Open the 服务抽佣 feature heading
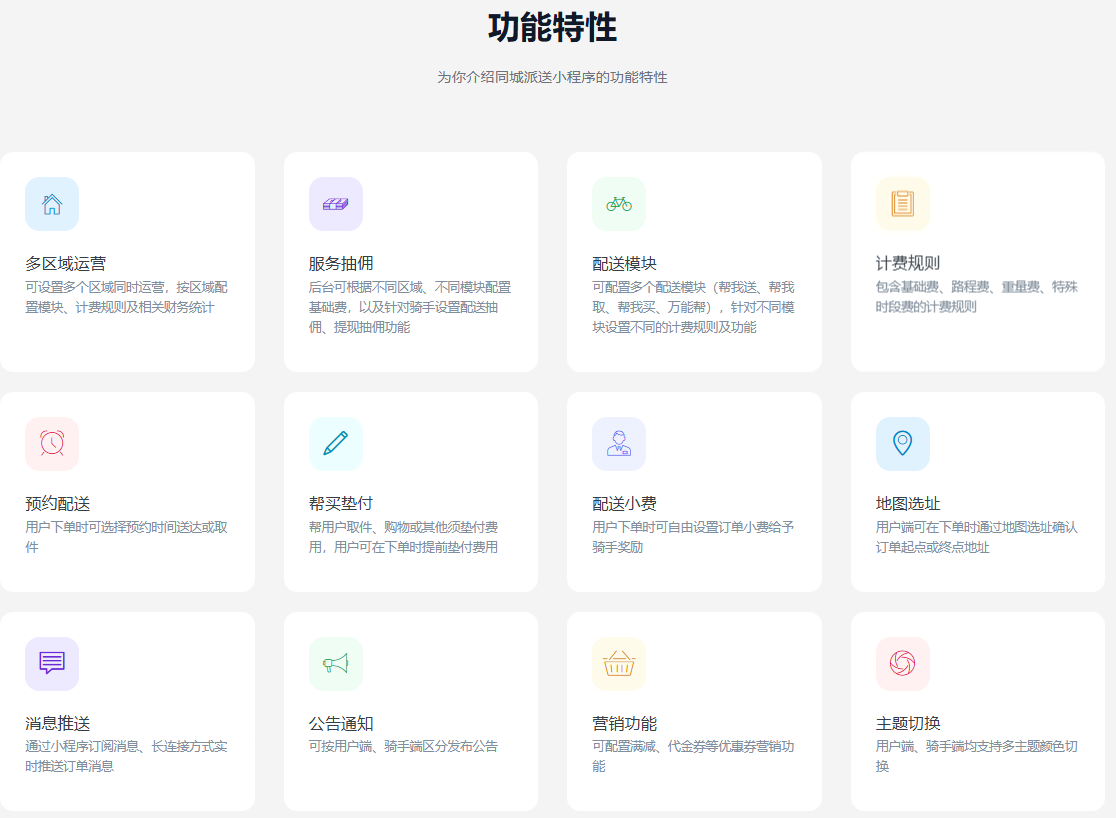 341,264
